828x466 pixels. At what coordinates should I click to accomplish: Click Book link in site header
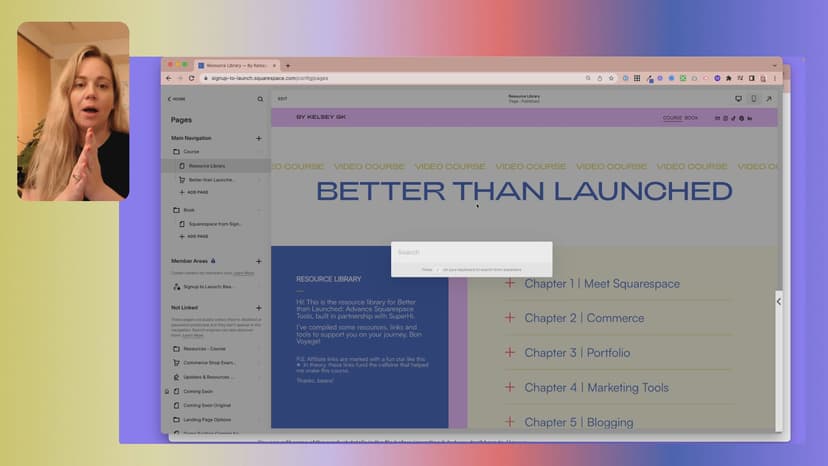click(691, 118)
